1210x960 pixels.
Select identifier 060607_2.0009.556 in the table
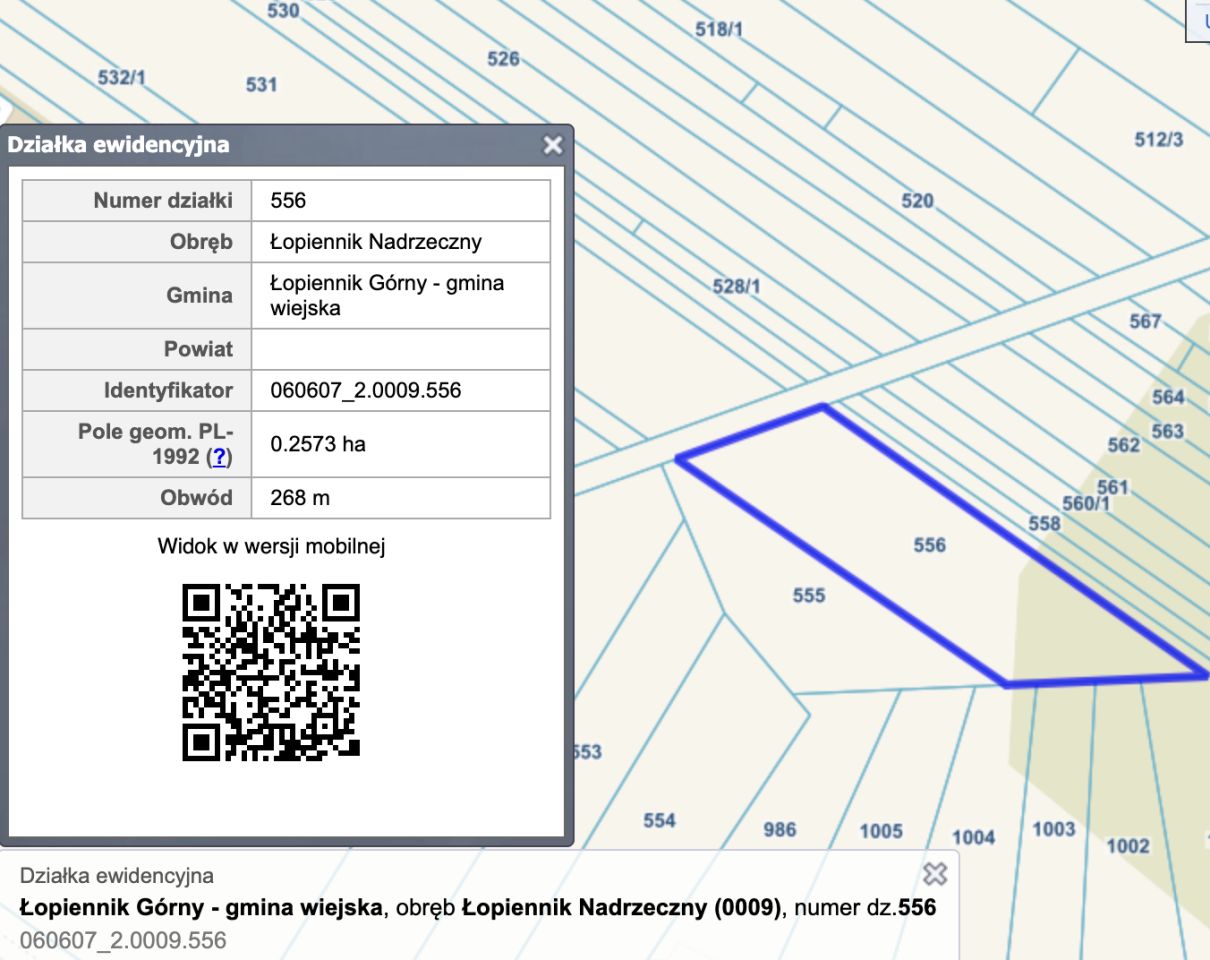366,390
